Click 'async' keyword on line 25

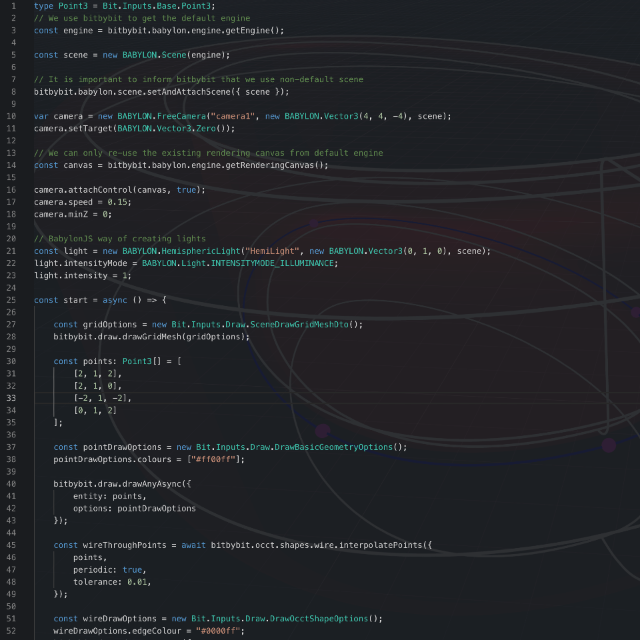115,300
